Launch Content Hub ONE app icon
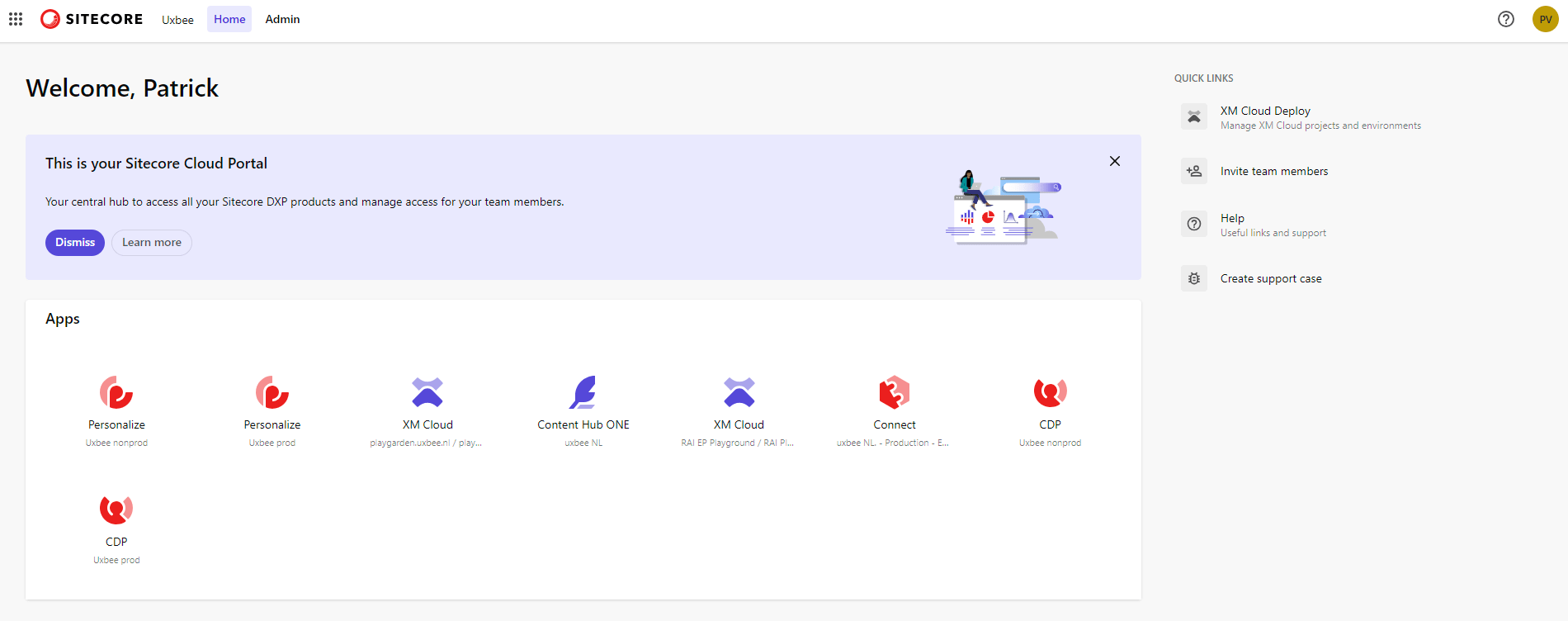1568x621 pixels. [583, 392]
